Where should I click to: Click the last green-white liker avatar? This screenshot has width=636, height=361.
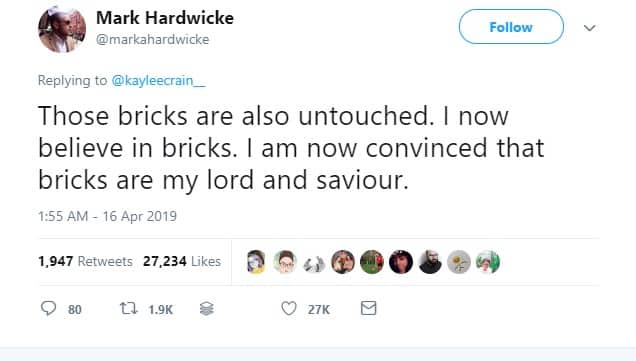[x=488, y=262]
